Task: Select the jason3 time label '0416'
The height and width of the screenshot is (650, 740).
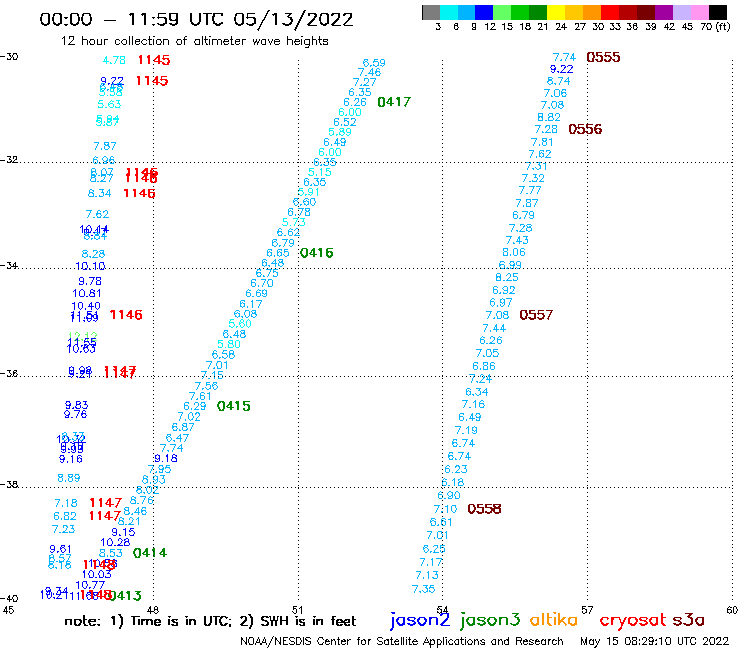Action: click(x=317, y=253)
